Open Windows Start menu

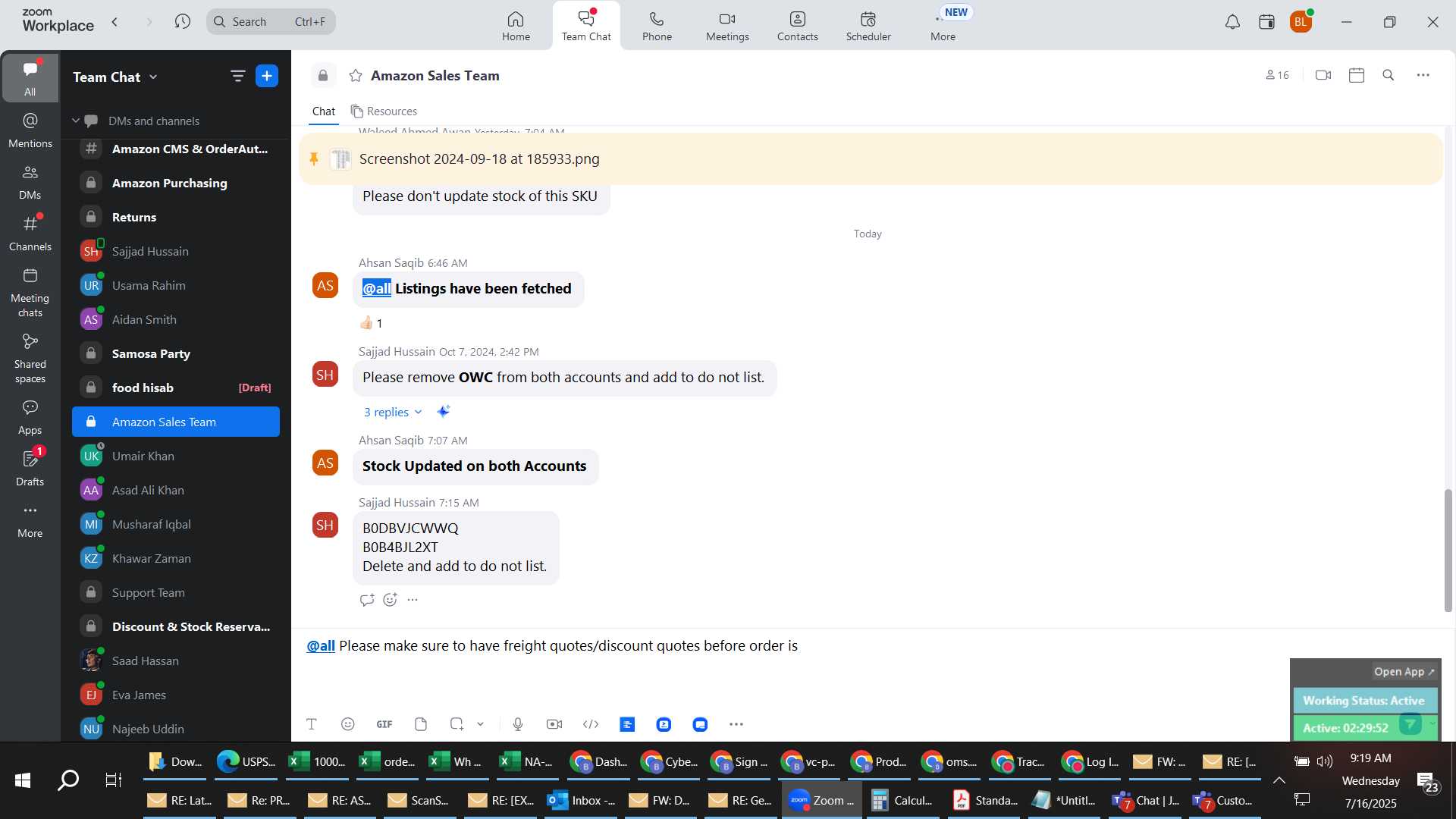(x=23, y=780)
